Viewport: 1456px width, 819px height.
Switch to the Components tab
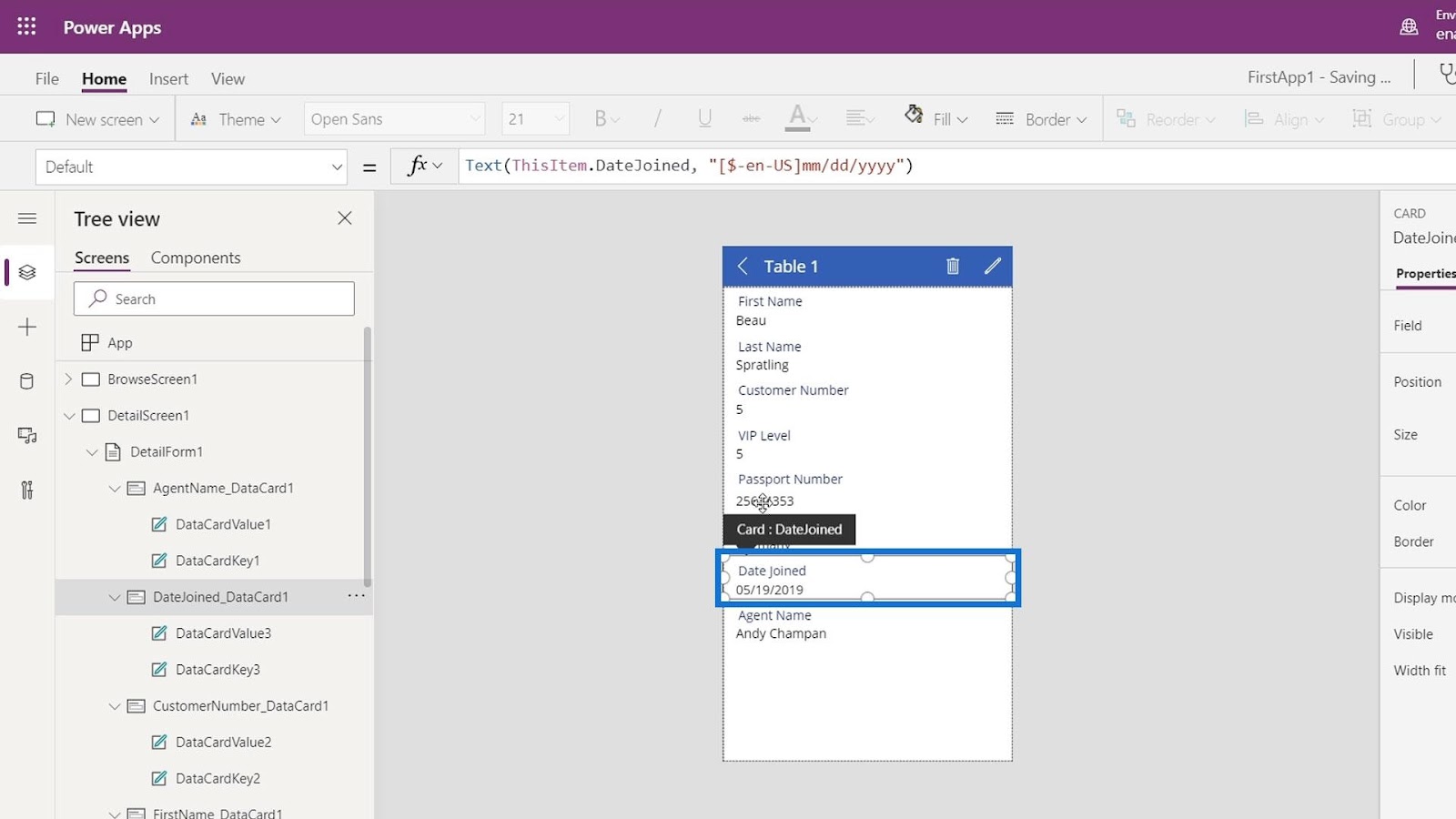click(x=196, y=258)
